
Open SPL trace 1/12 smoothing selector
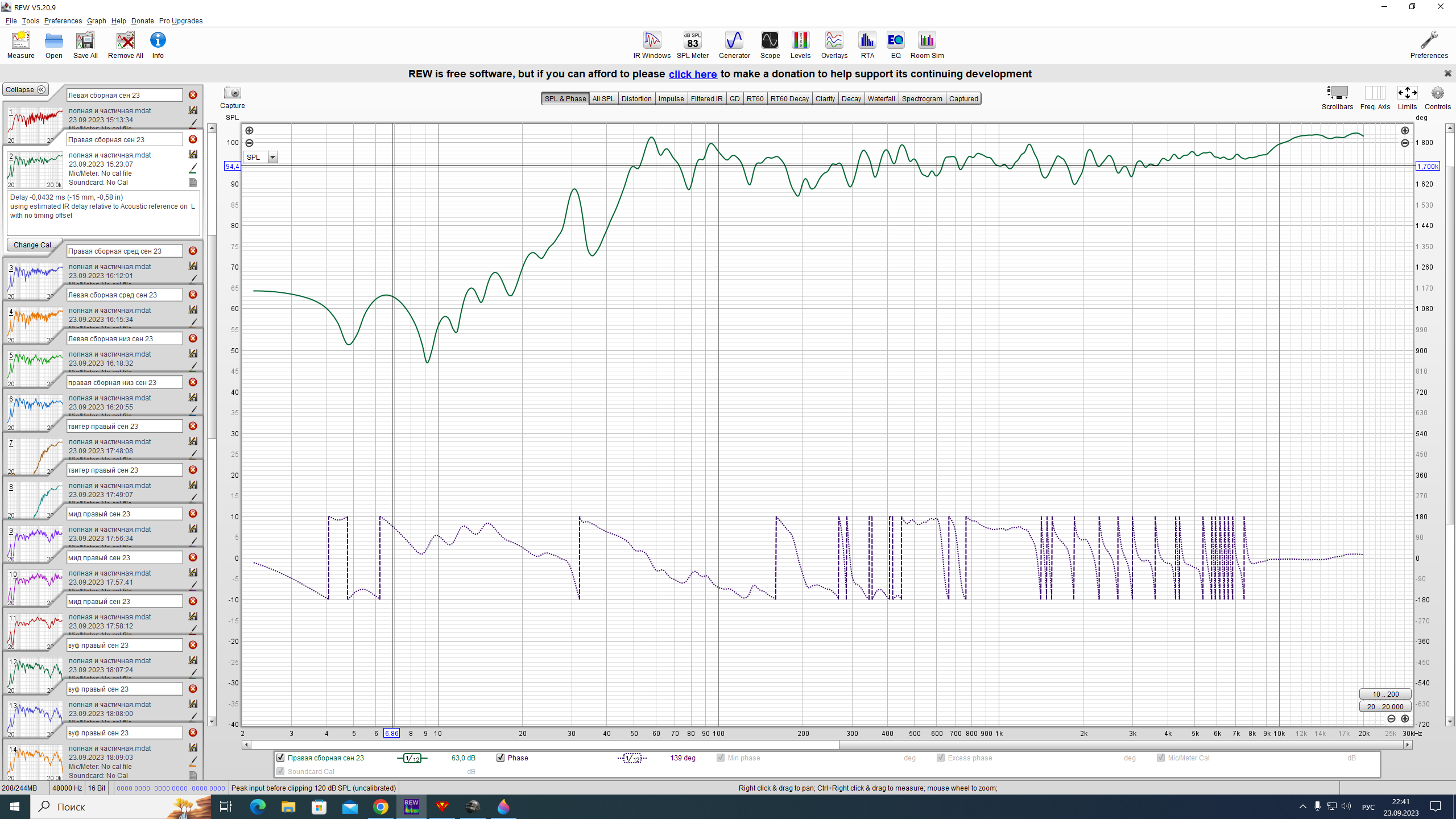pos(412,758)
